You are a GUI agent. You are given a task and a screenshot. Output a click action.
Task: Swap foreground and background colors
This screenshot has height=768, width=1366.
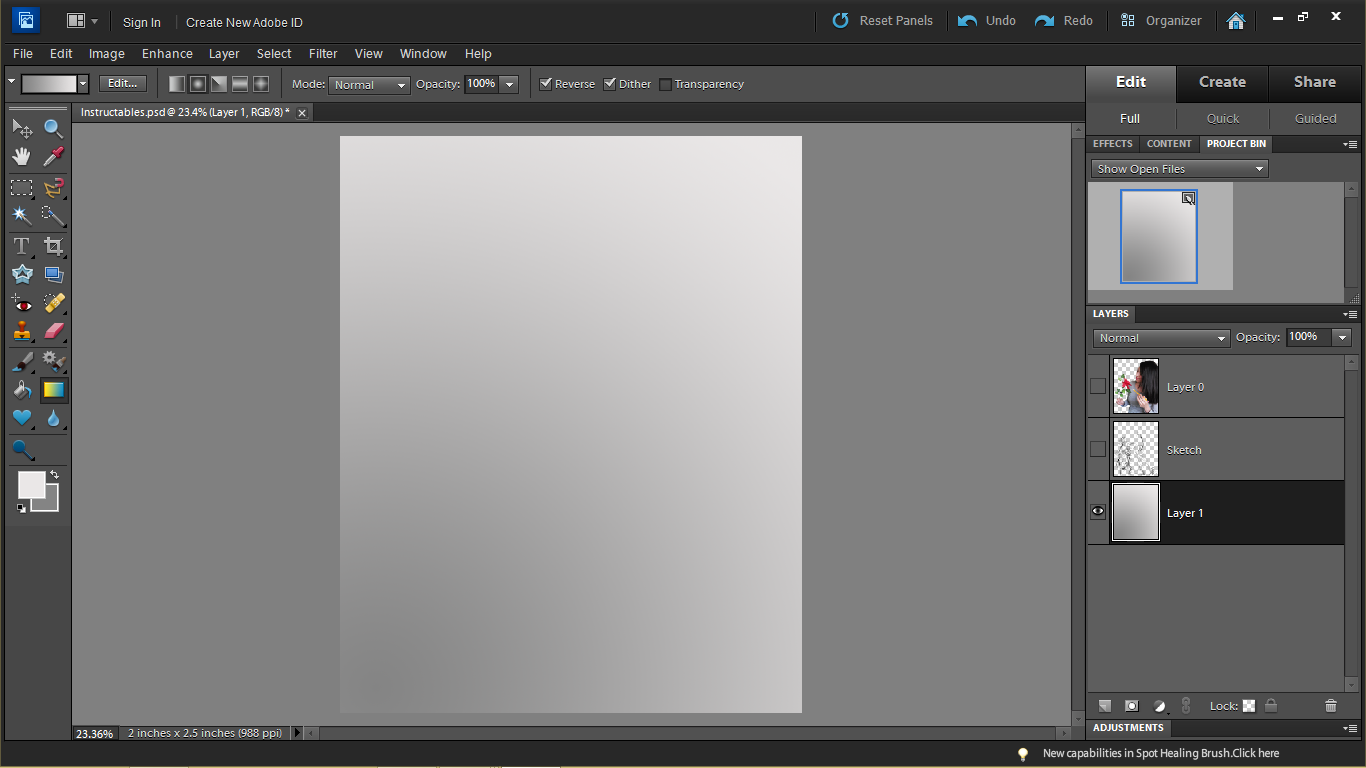55,475
